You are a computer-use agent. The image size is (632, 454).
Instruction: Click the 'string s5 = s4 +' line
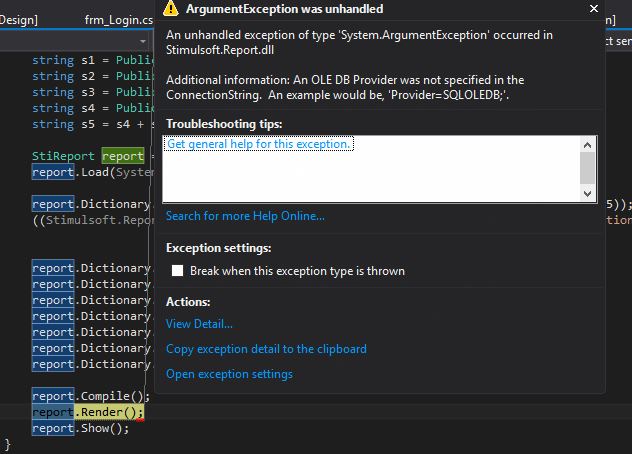[x=93, y=124]
